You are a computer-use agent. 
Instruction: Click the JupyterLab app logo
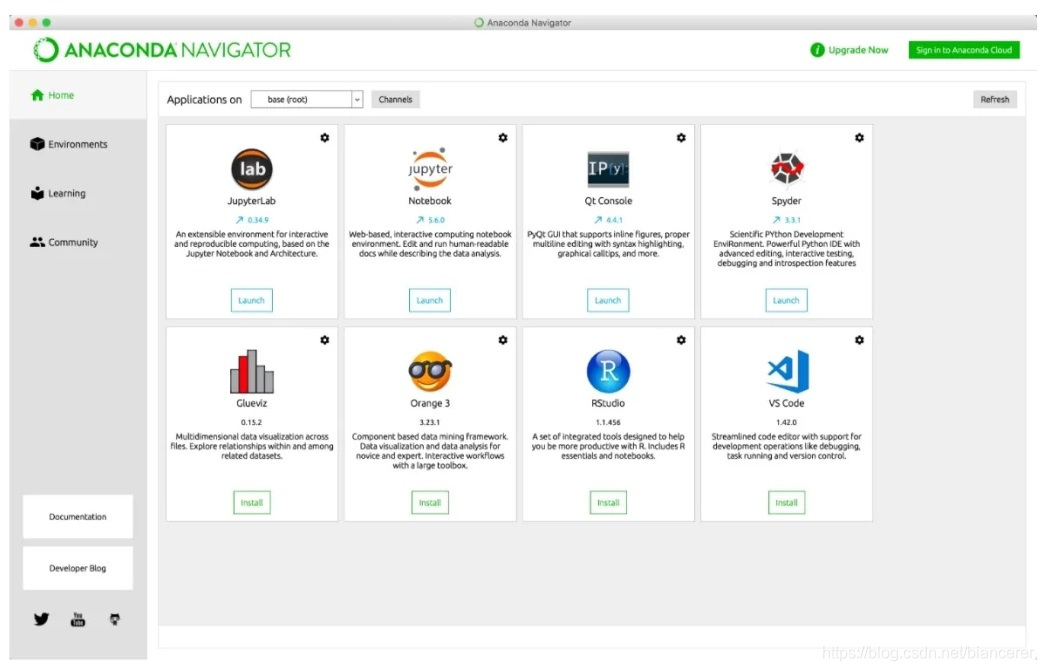pos(252,169)
